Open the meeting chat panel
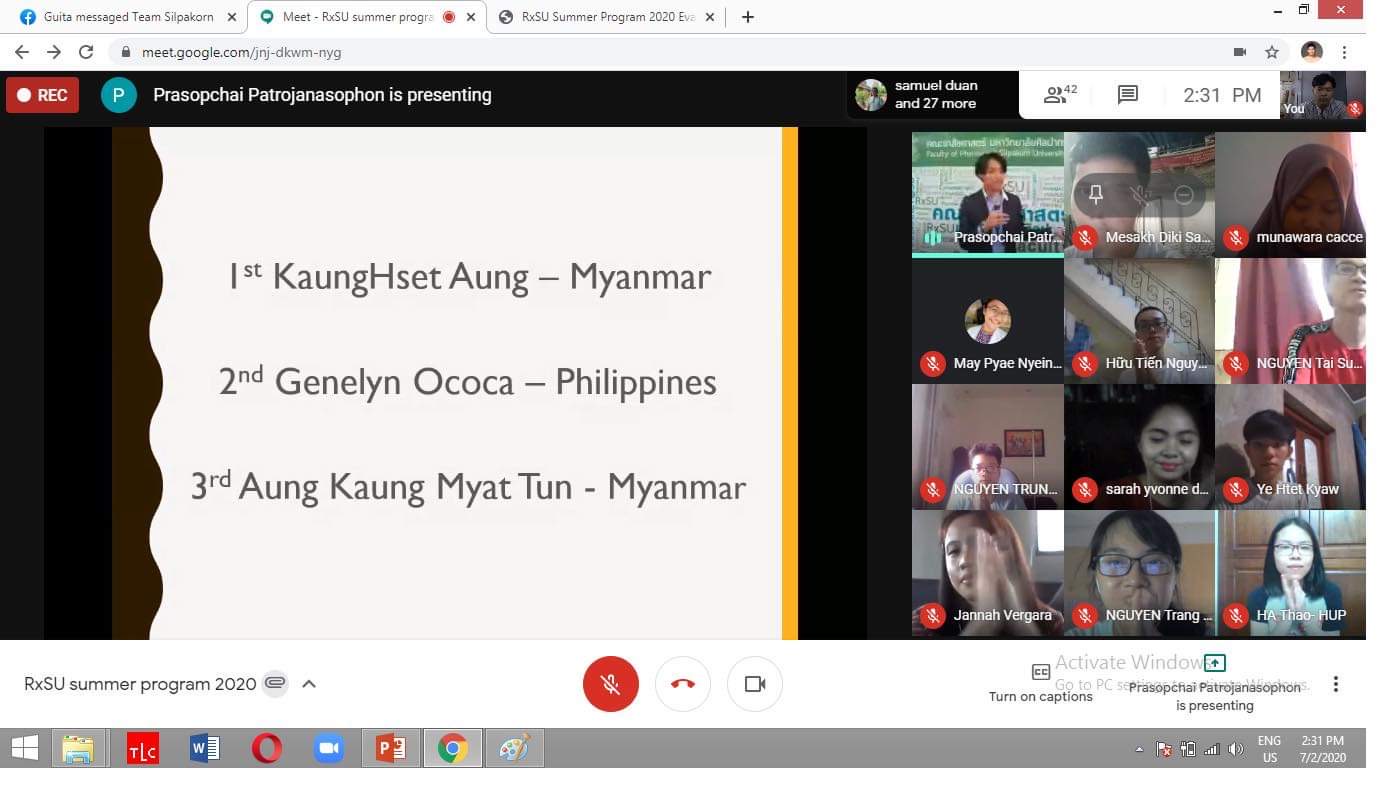Image resolution: width=1389 pixels, height=786 pixels. 1127,95
